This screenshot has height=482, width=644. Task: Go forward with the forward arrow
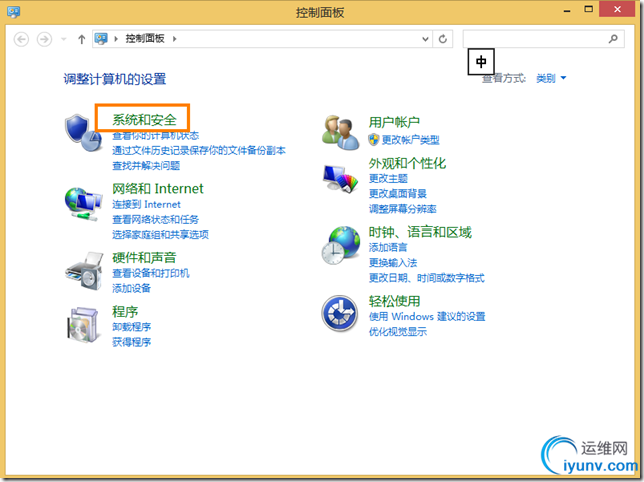point(44,39)
